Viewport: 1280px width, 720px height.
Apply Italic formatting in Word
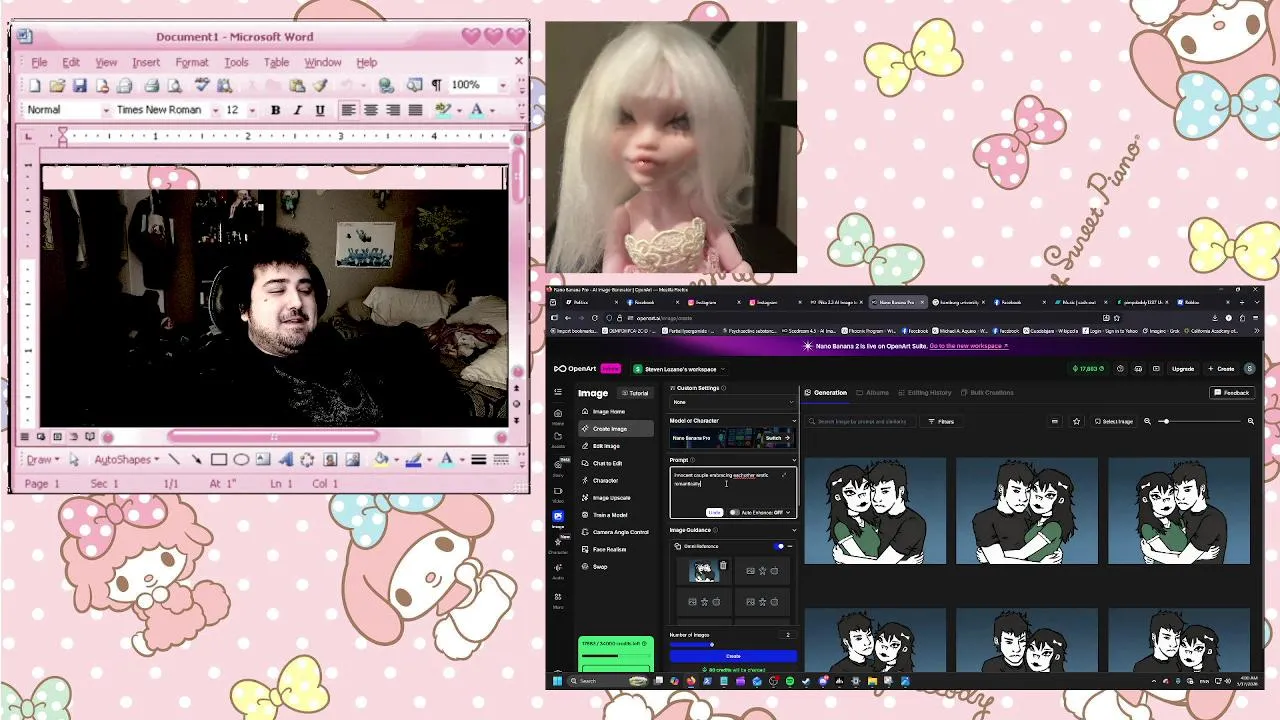pyautogui.click(x=297, y=110)
